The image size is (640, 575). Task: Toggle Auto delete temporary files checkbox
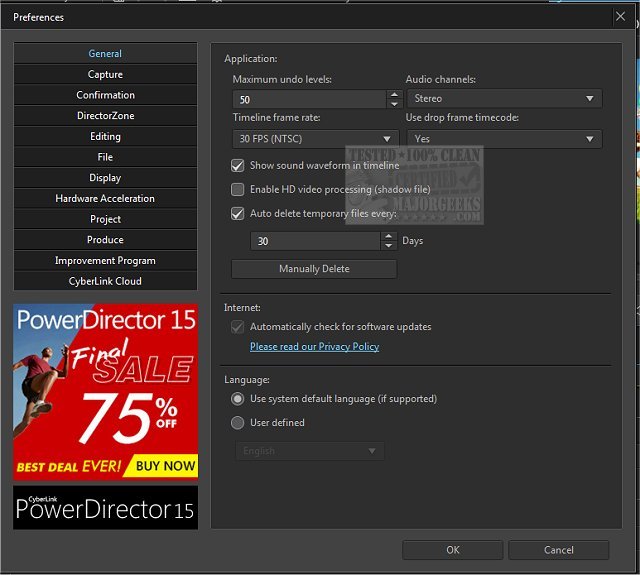[x=238, y=213]
